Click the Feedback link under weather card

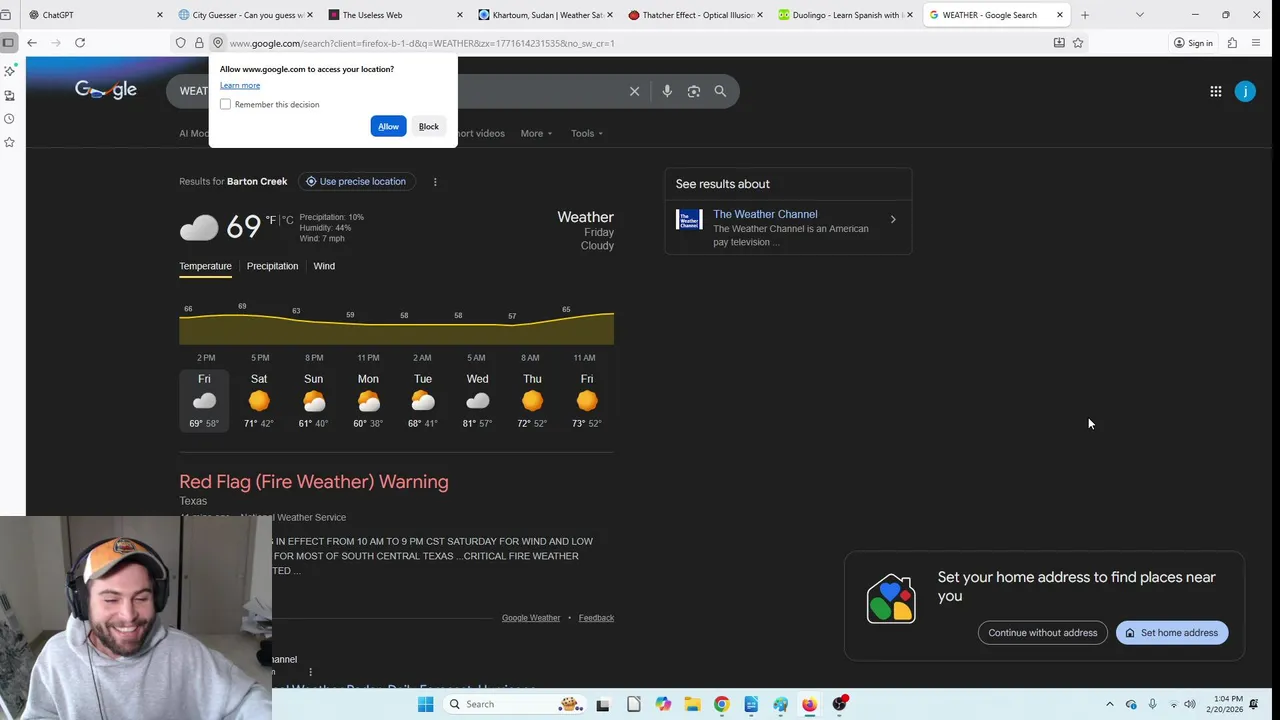596,618
